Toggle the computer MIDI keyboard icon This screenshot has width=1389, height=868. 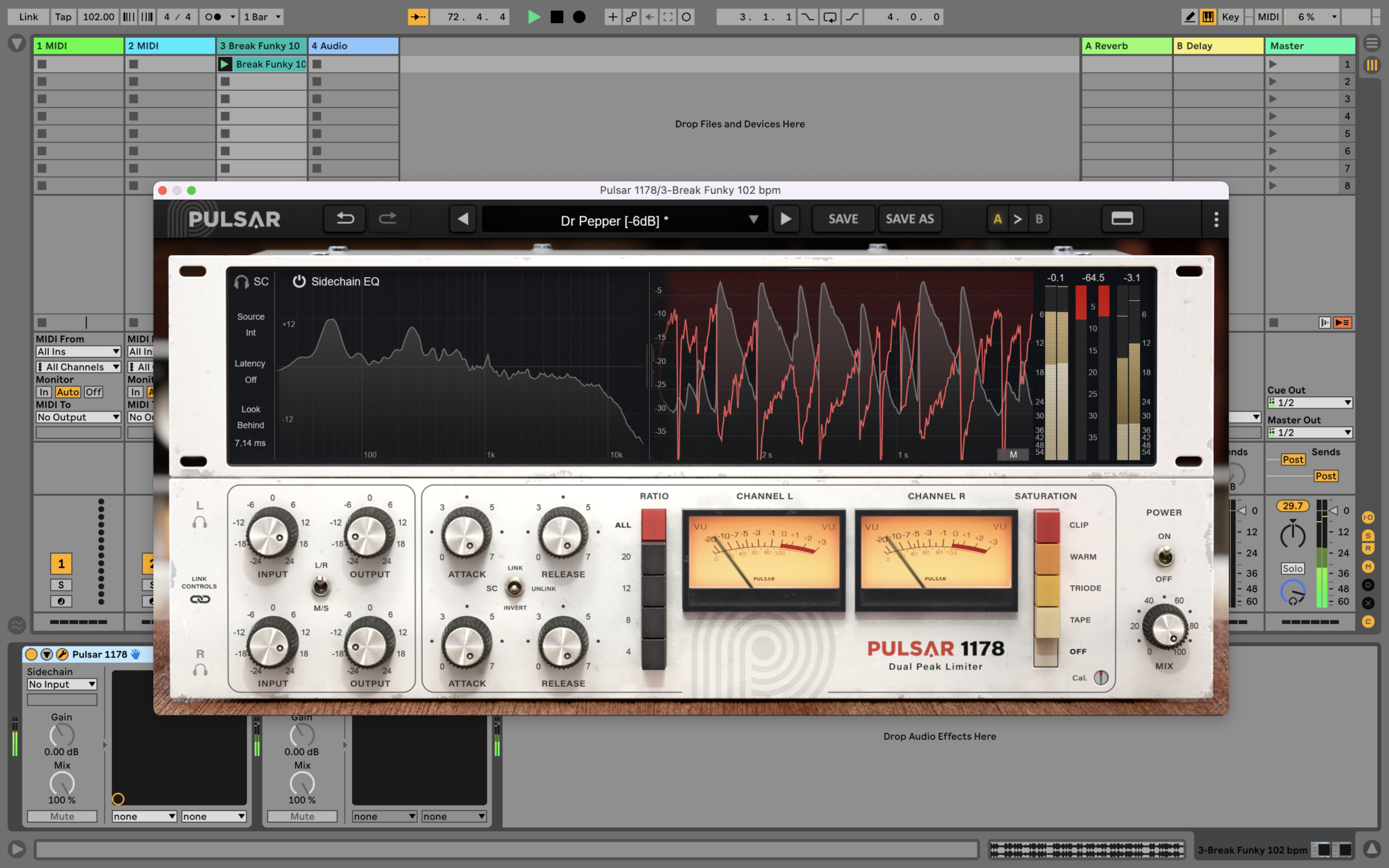click(x=1208, y=16)
